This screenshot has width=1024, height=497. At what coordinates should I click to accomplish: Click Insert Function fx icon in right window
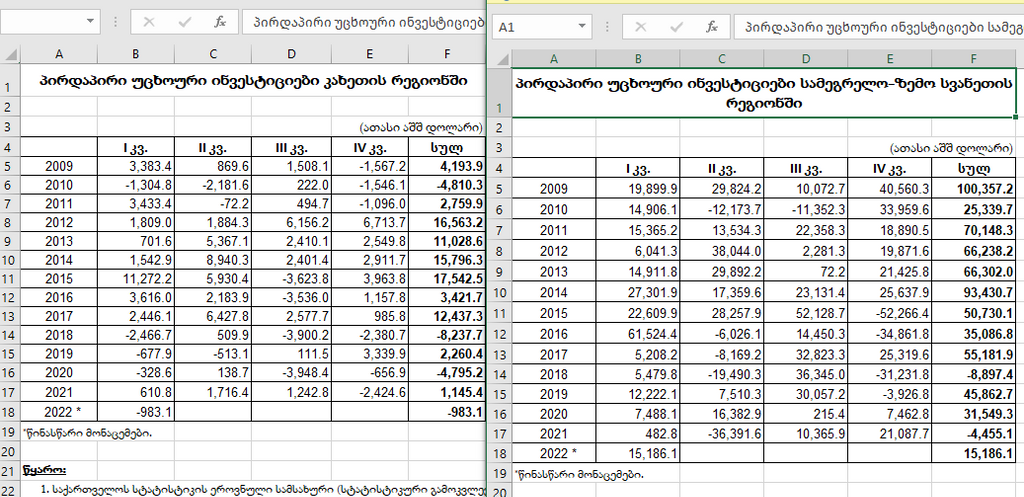click(712, 27)
